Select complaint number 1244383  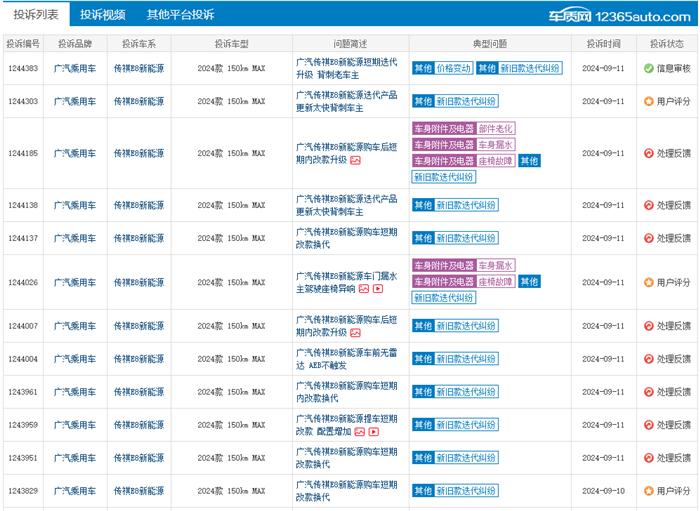click(23, 68)
